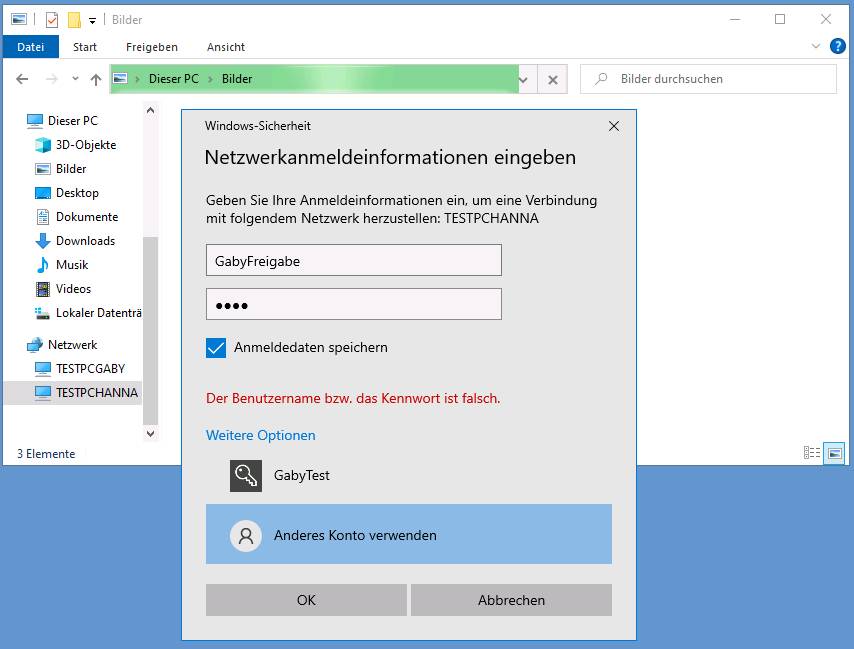
Task: Open the Datei menu
Action: [x=30, y=47]
